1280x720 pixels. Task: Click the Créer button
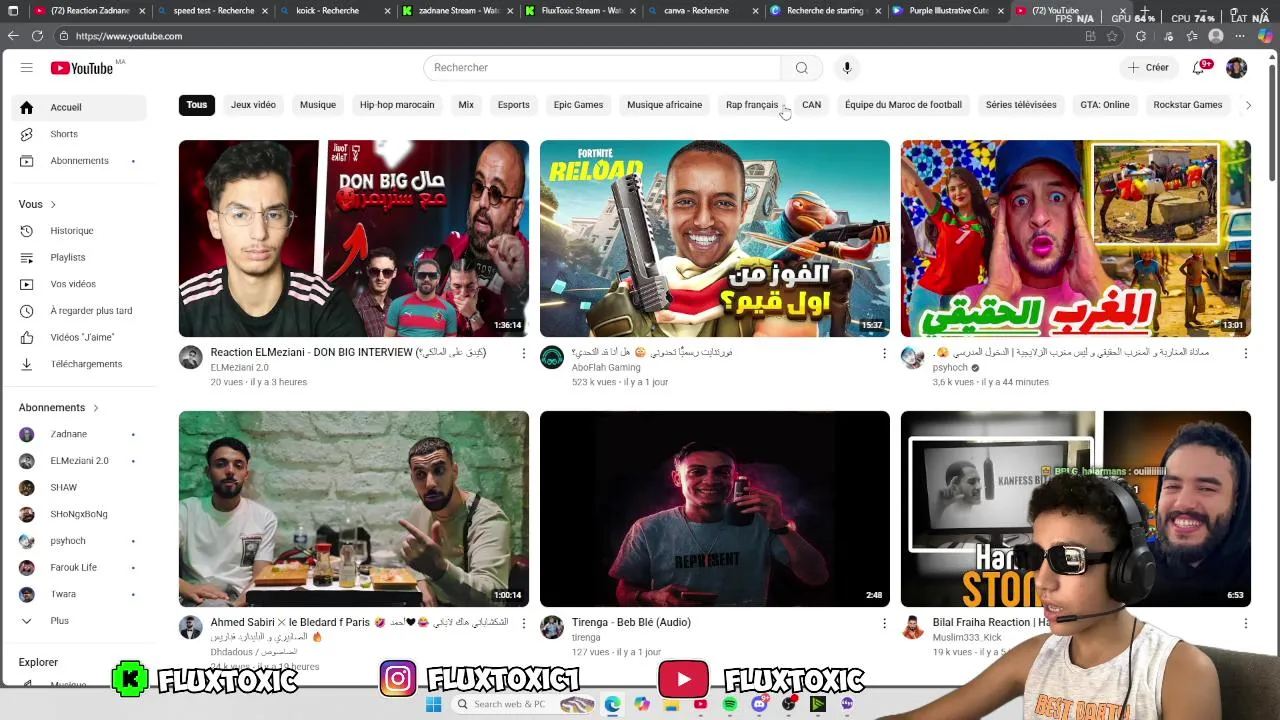pyautogui.click(x=1147, y=68)
